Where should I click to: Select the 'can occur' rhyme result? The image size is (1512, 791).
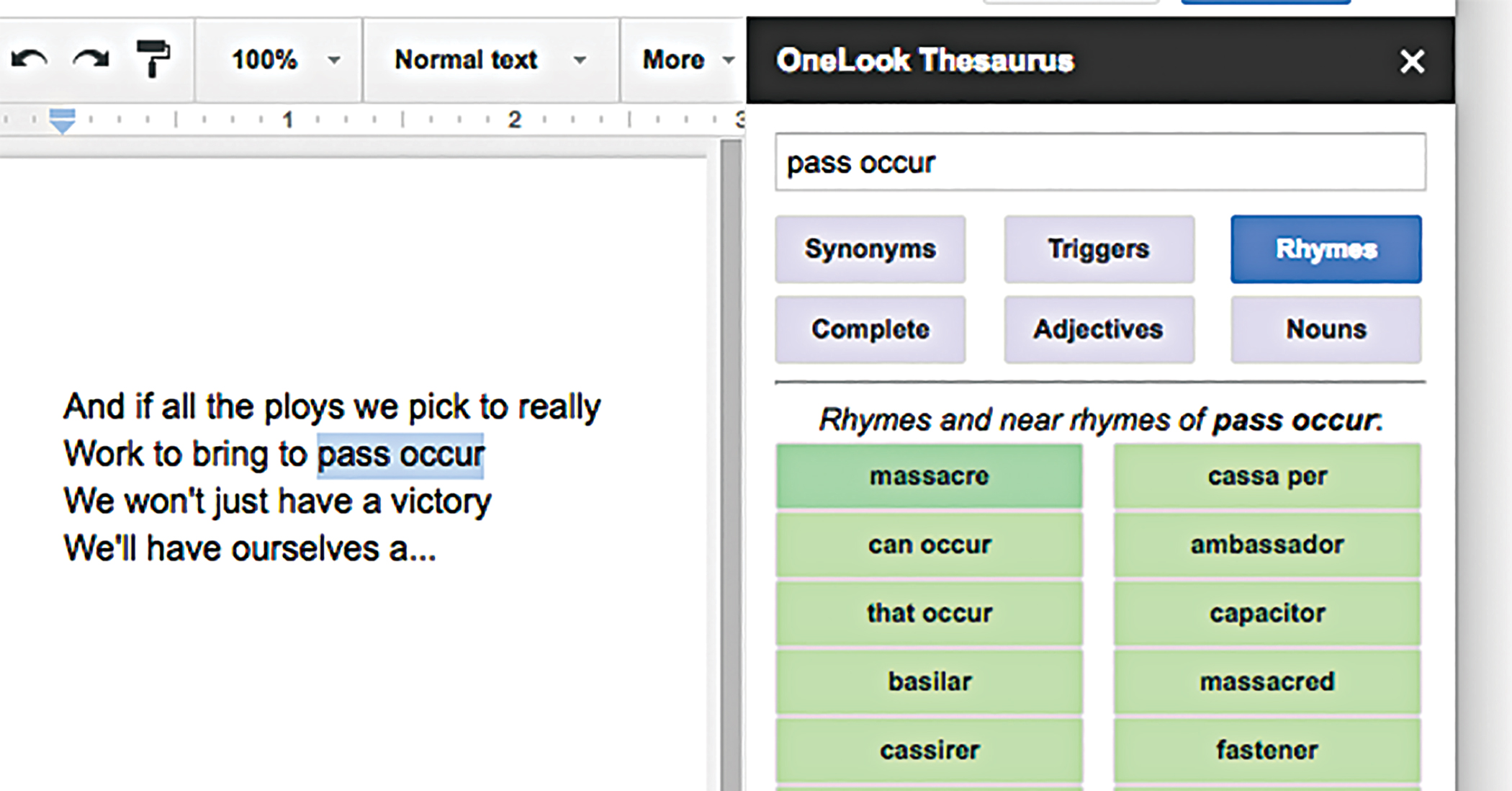coord(929,545)
